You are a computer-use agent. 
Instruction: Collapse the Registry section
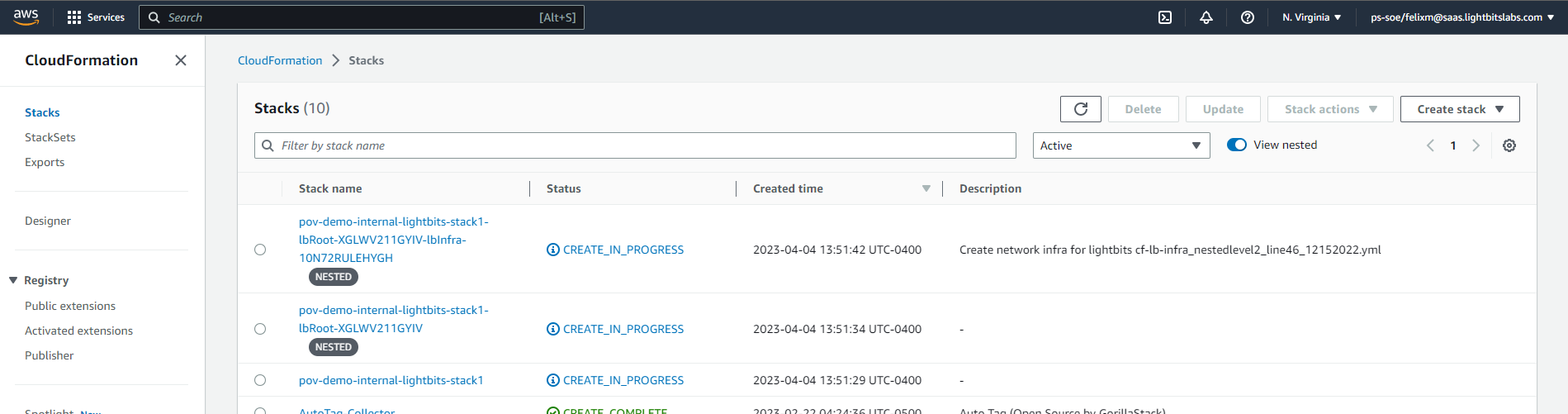(x=13, y=280)
